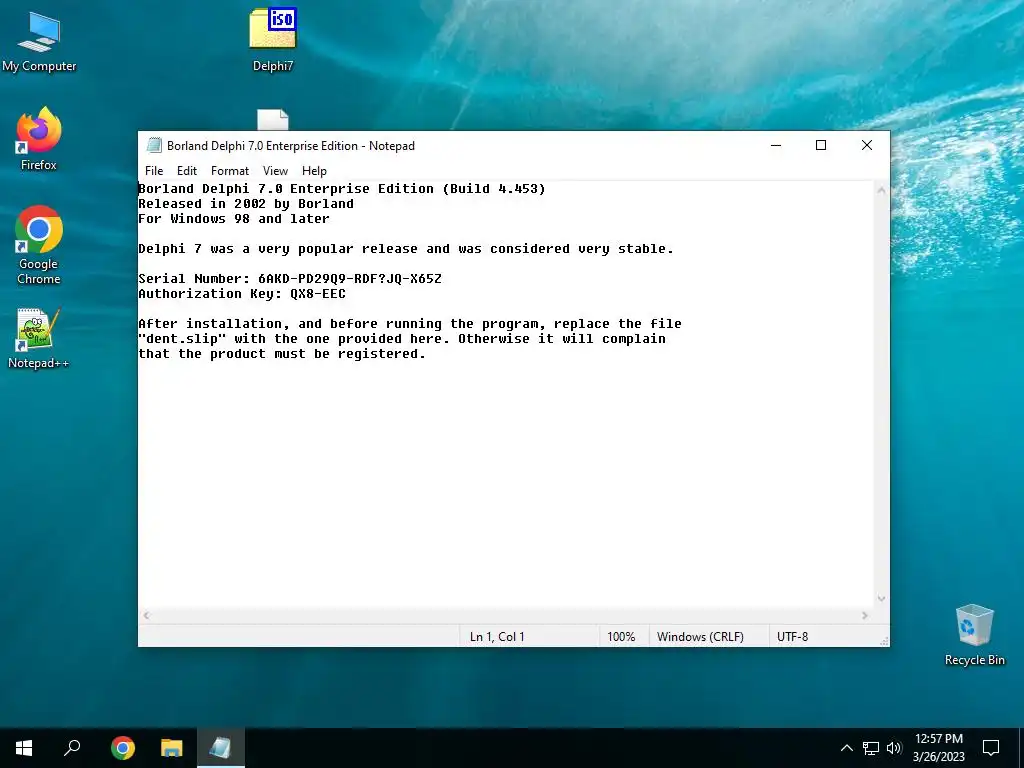Open File Explorer from the taskbar

172,748
